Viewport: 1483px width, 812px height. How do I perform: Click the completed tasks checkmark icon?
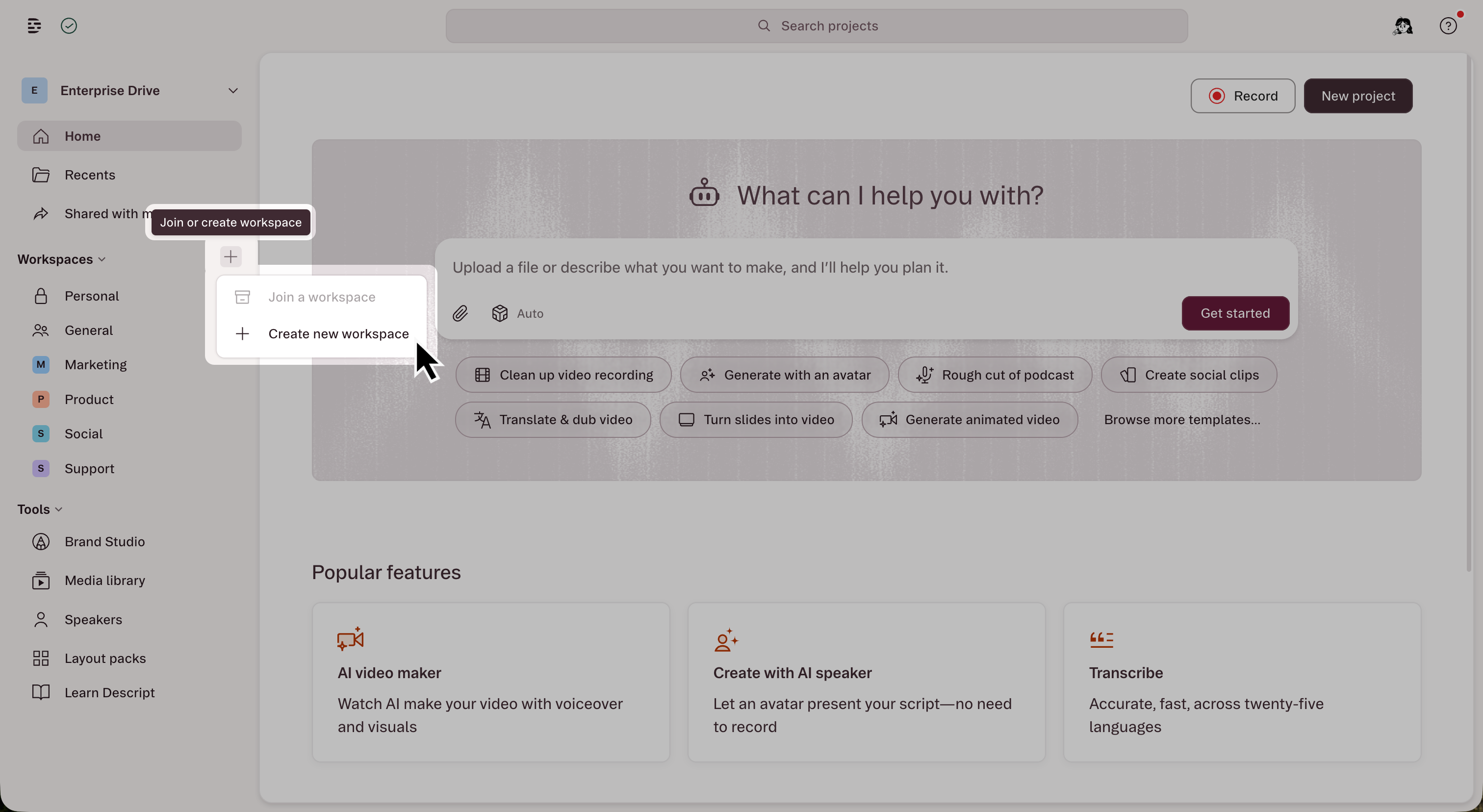pyautogui.click(x=69, y=25)
